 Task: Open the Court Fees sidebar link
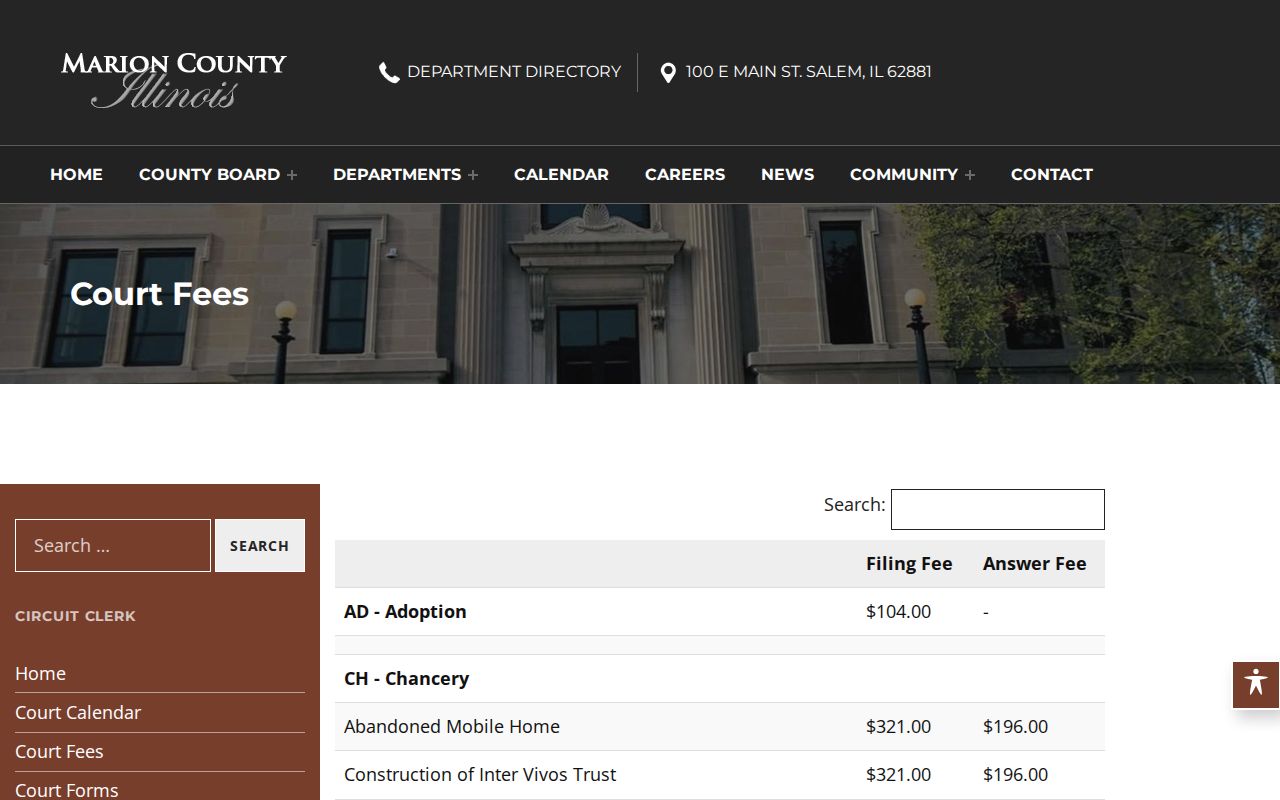click(x=59, y=752)
